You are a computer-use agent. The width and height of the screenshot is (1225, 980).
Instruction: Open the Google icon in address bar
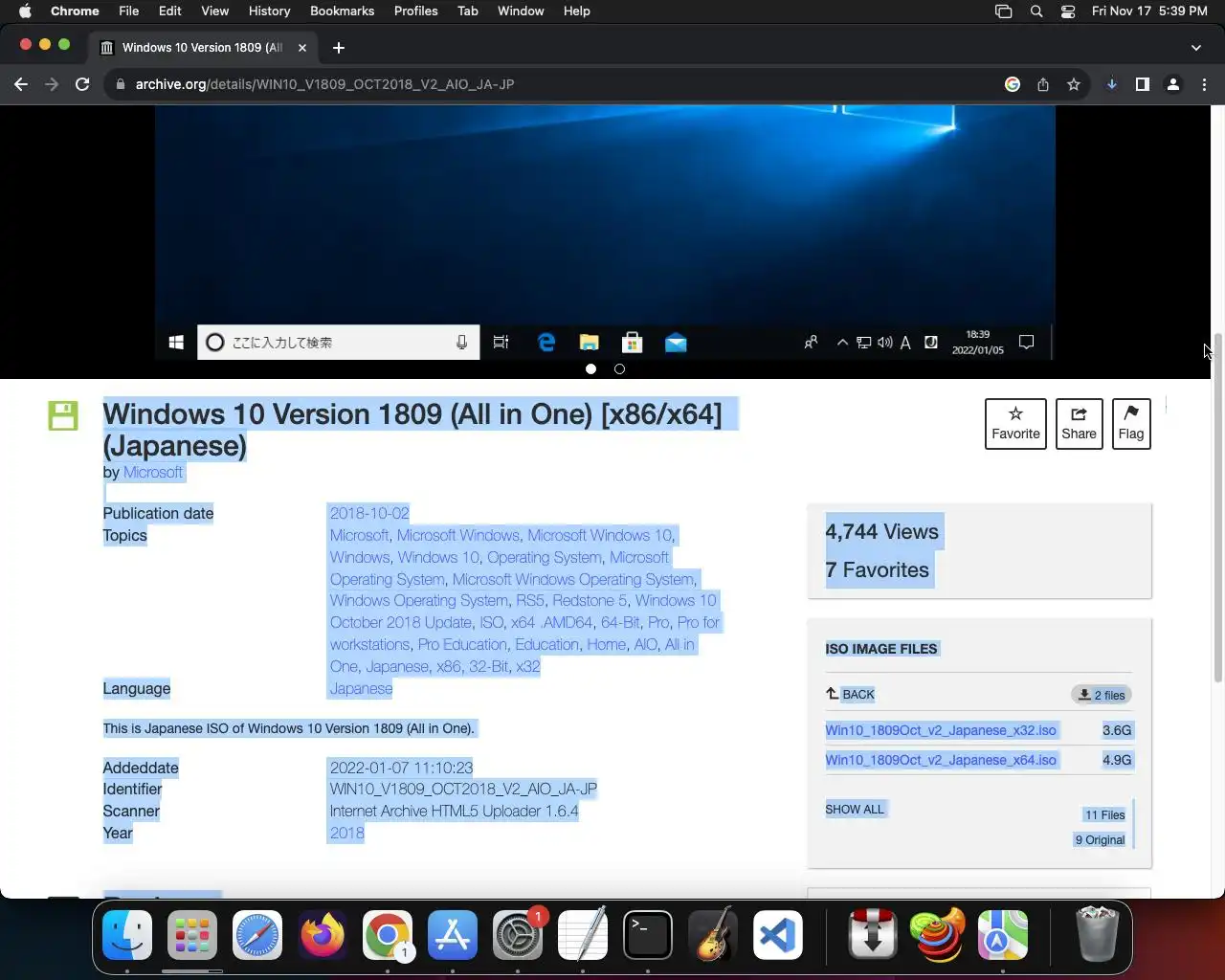1013,84
